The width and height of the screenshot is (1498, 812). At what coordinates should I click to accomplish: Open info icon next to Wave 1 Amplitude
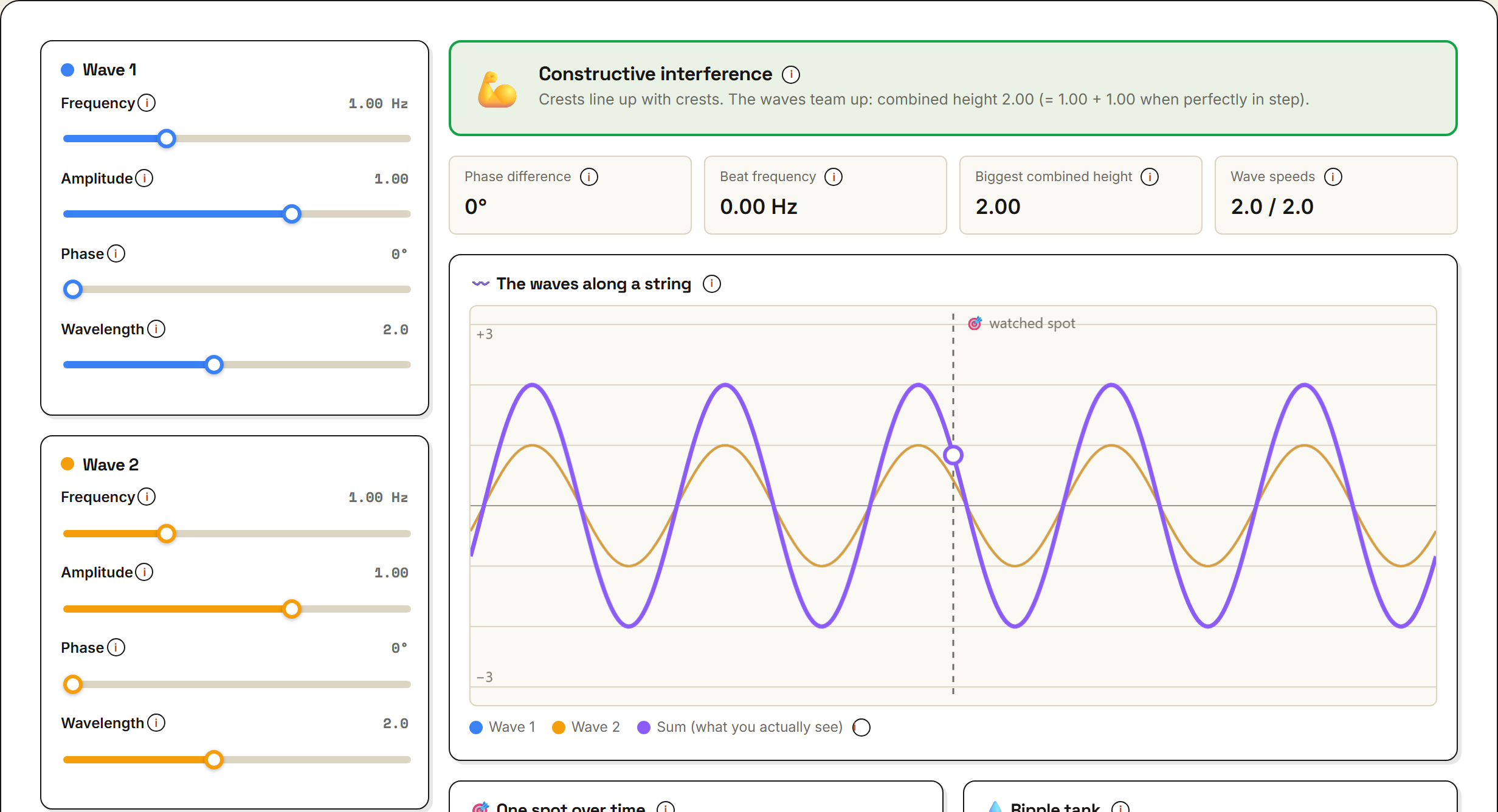(144, 179)
